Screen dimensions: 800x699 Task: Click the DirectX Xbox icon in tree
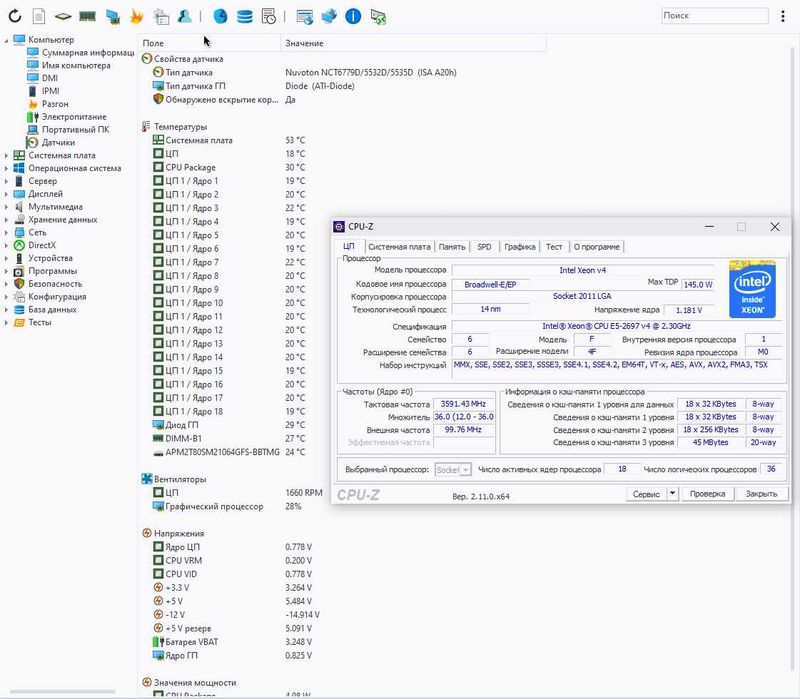click(x=19, y=245)
